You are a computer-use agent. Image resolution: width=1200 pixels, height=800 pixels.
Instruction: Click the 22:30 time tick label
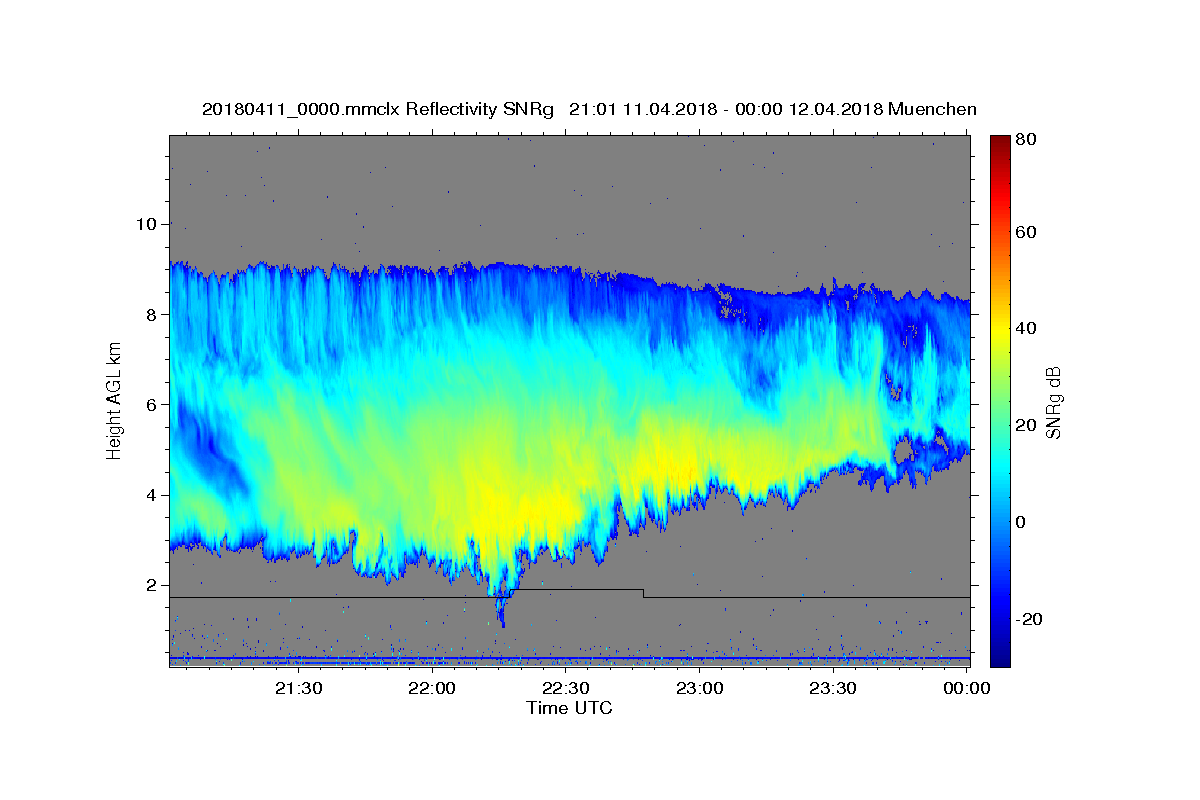coord(566,688)
